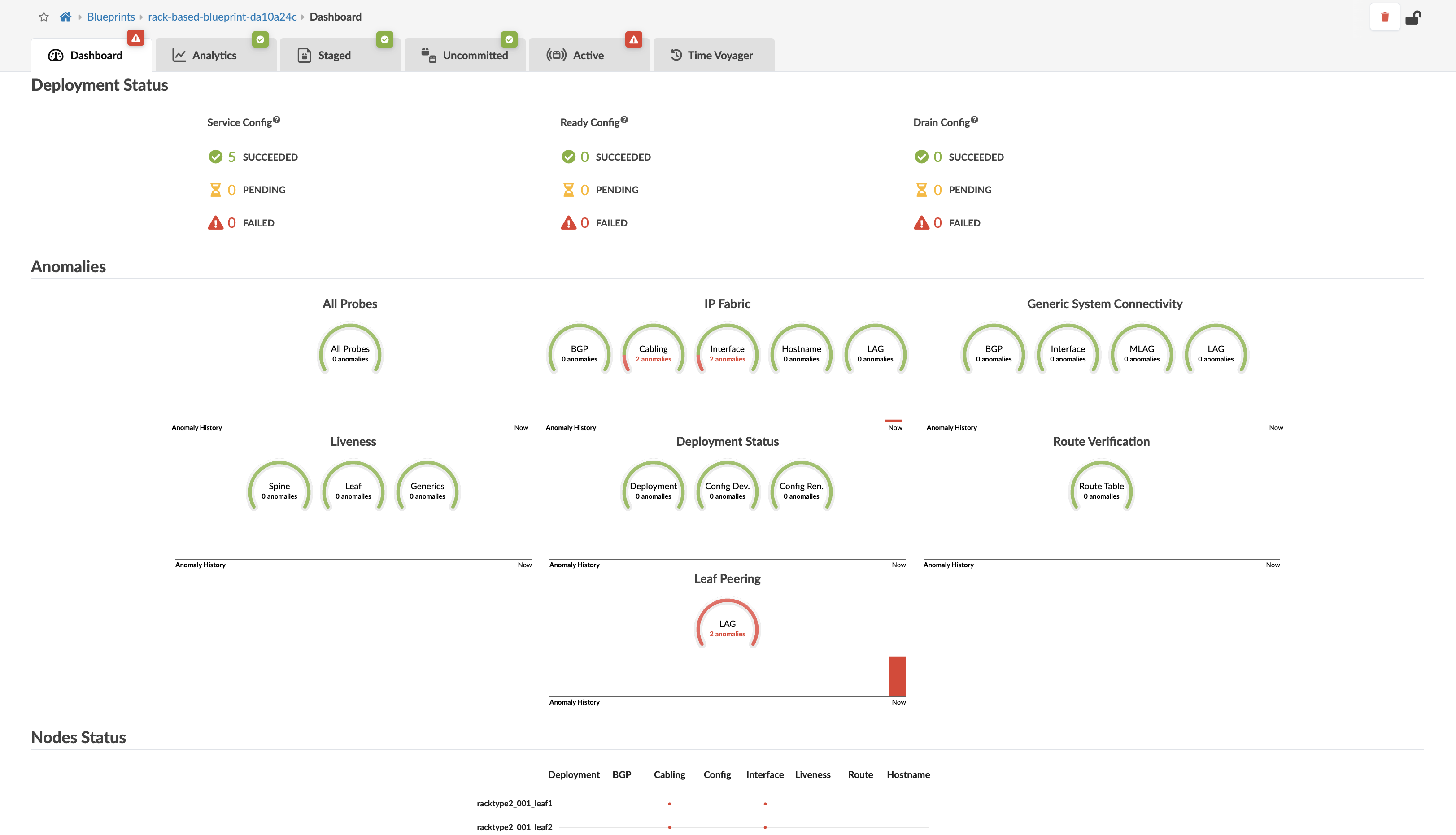The height and width of the screenshot is (835, 1456).
Task: Click the unlock padlock icon
Action: [1413, 18]
